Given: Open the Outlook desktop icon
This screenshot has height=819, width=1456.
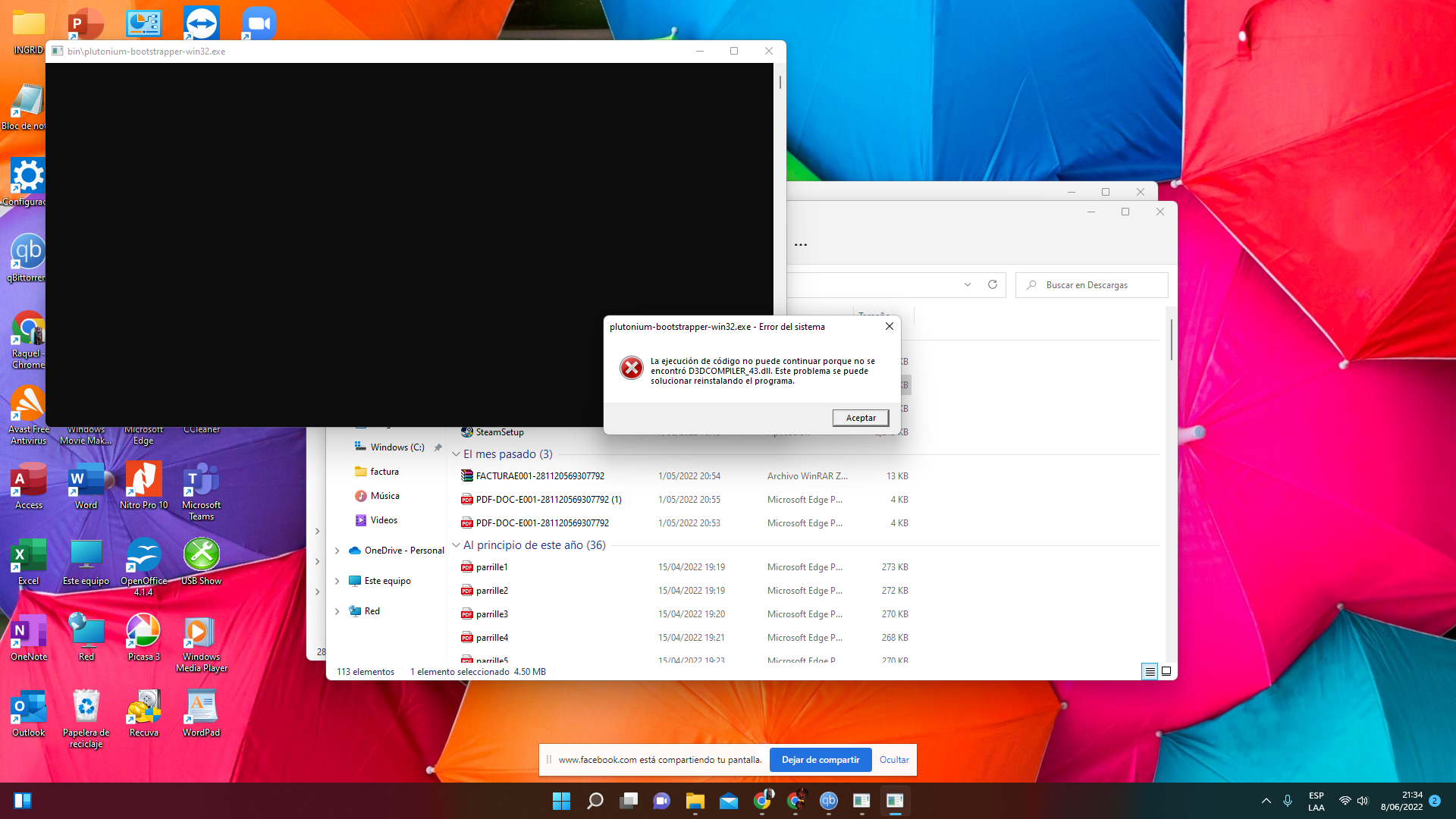Looking at the screenshot, I should pos(29,714).
